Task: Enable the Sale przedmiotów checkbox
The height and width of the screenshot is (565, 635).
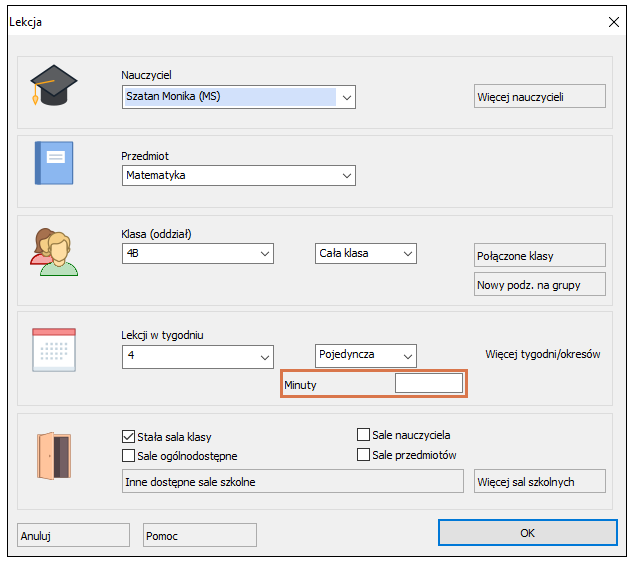Action: coord(364,455)
